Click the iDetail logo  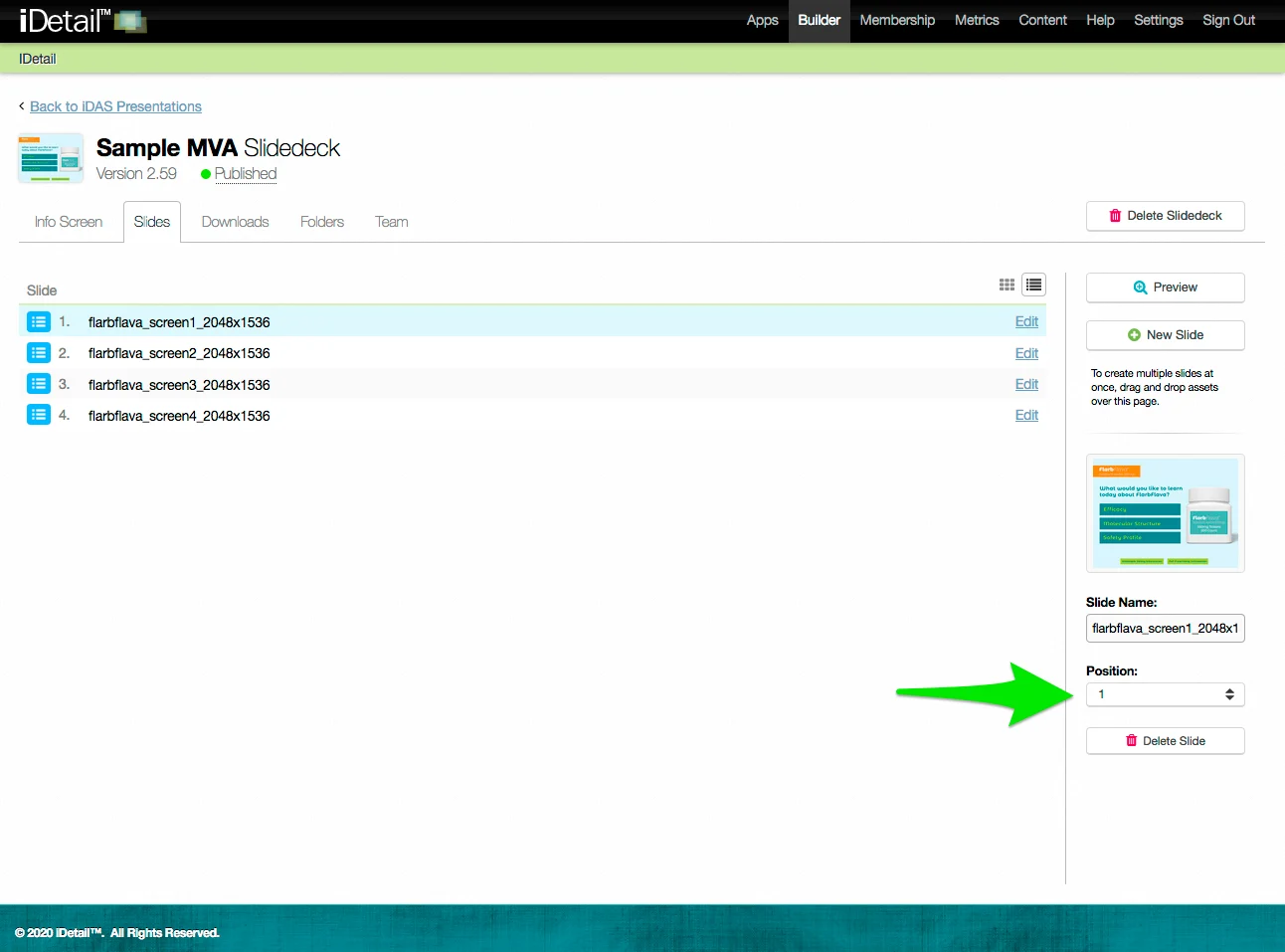click(x=83, y=20)
